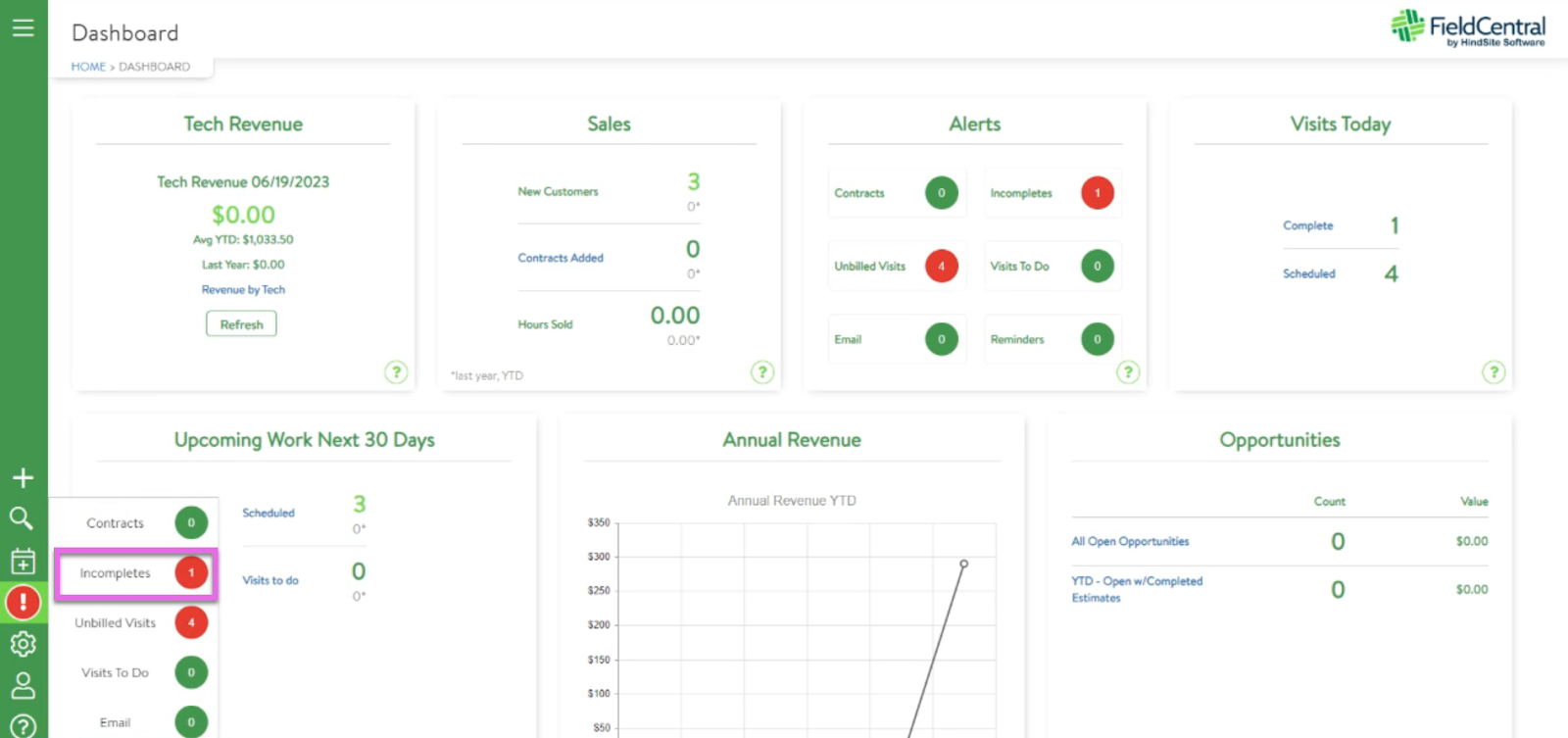The width and height of the screenshot is (1568, 738).
Task: Click the help icon in the Visits Today card
Action: pyautogui.click(x=1494, y=372)
